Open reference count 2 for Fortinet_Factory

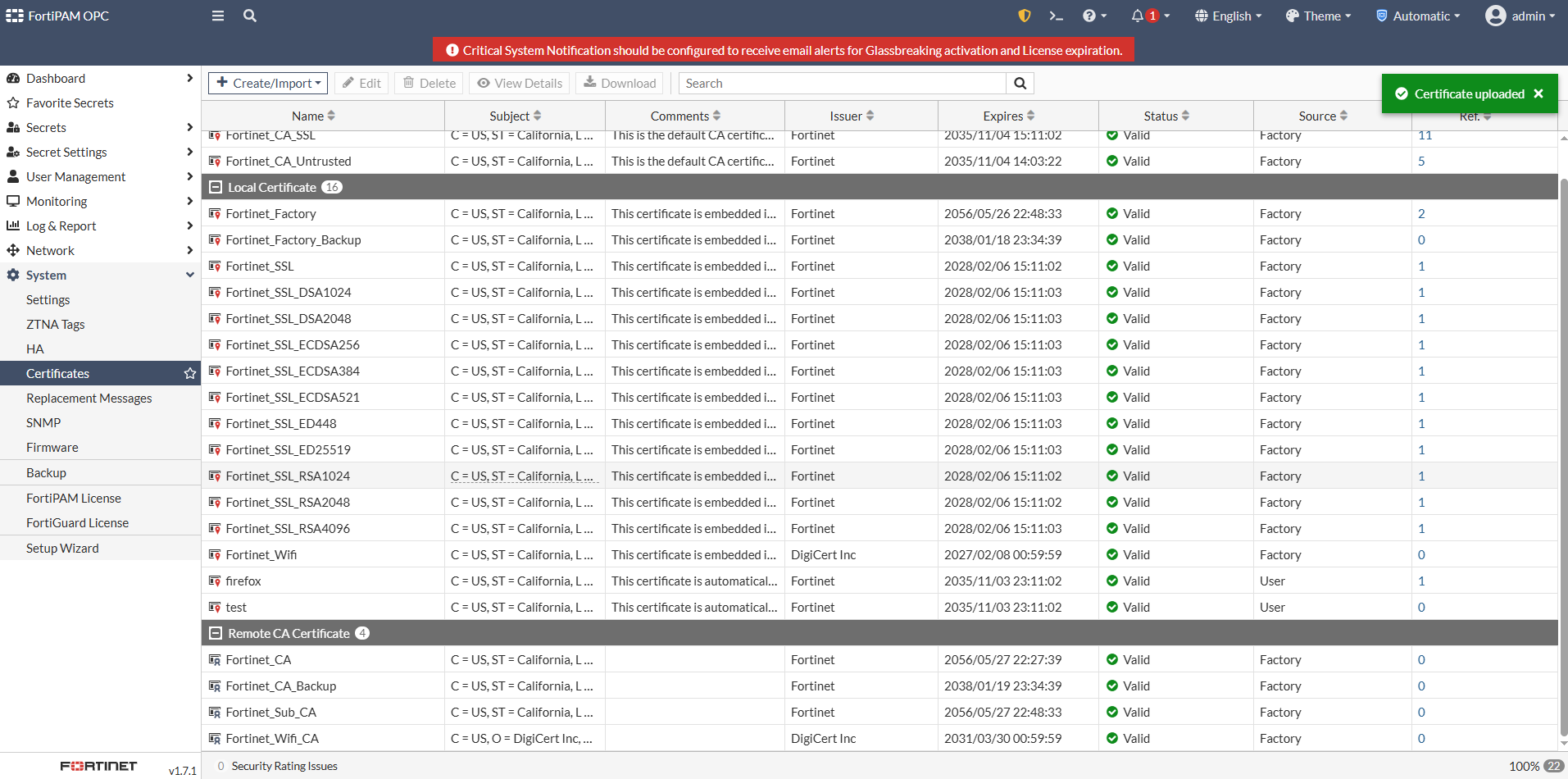1421,213
